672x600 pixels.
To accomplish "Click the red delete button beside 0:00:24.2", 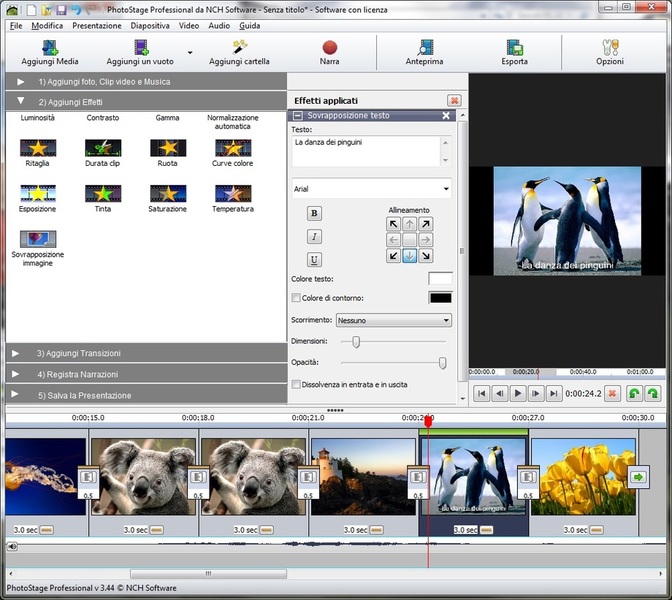I will [612, 393].
